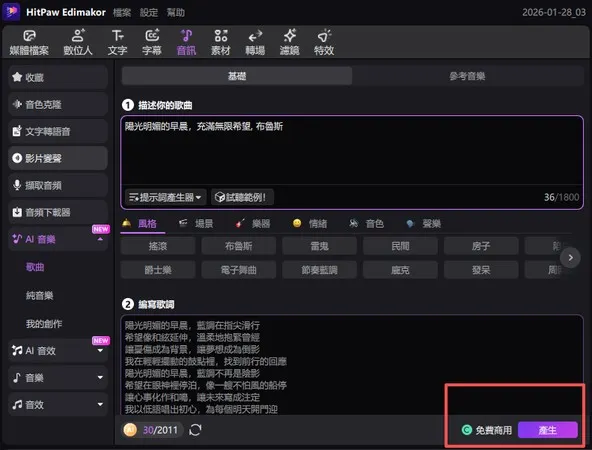The image size is (592, 450).
Task: Open the 幫助 help menu
Action: coord(176,12)
